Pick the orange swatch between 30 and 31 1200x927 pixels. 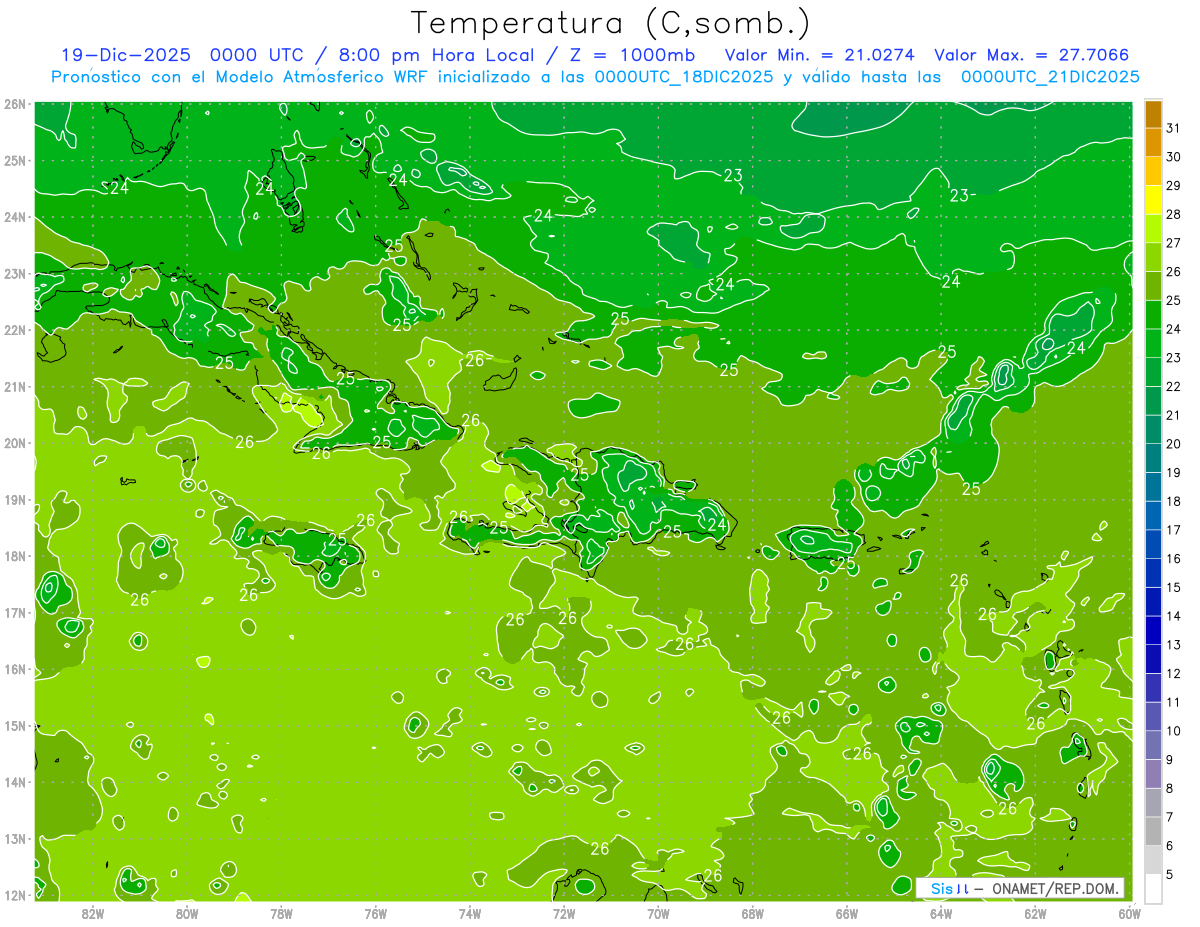[1153, 142]
